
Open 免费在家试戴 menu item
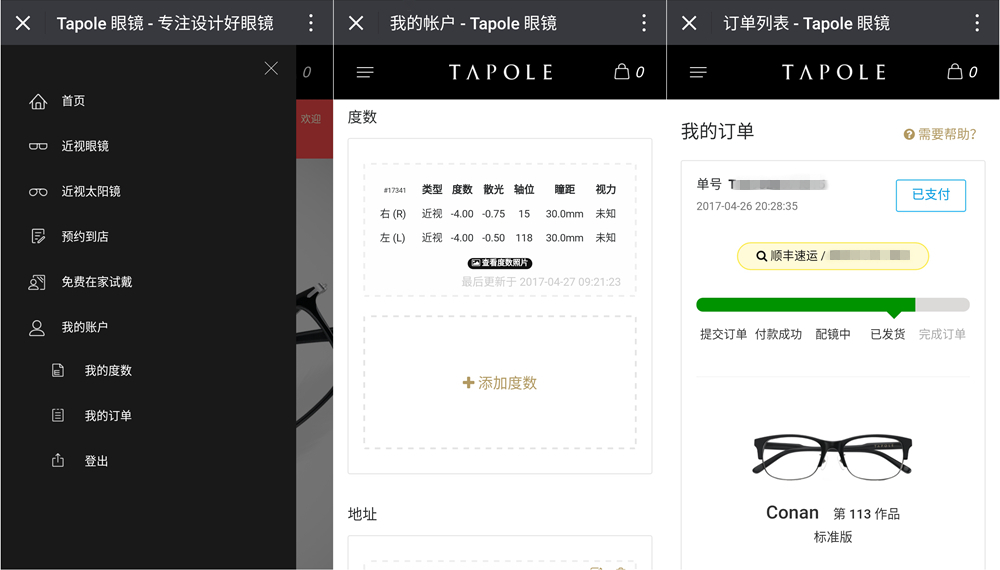[x=96, y=282]
